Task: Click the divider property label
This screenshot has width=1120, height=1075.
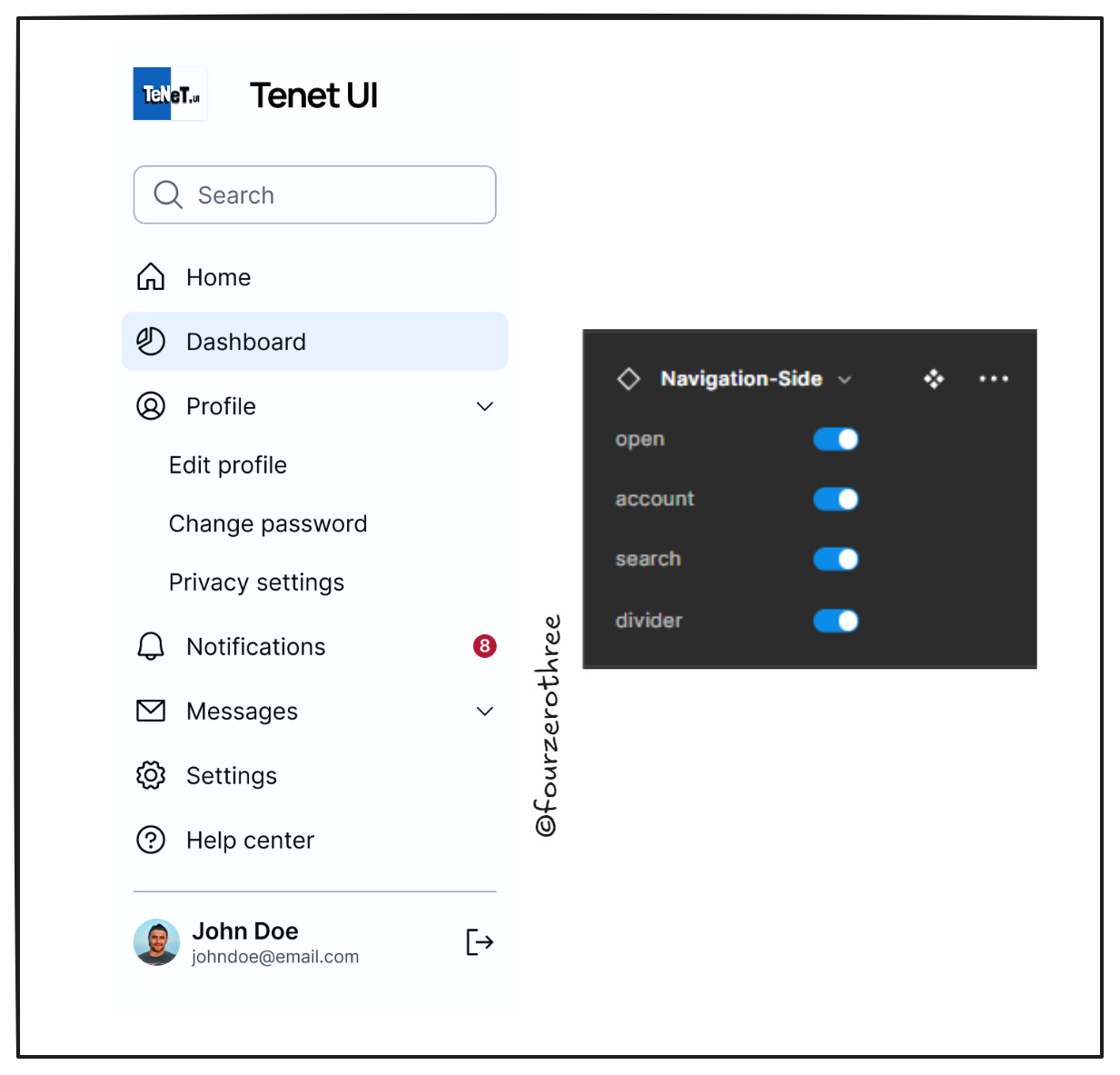Action: point(649,621)
